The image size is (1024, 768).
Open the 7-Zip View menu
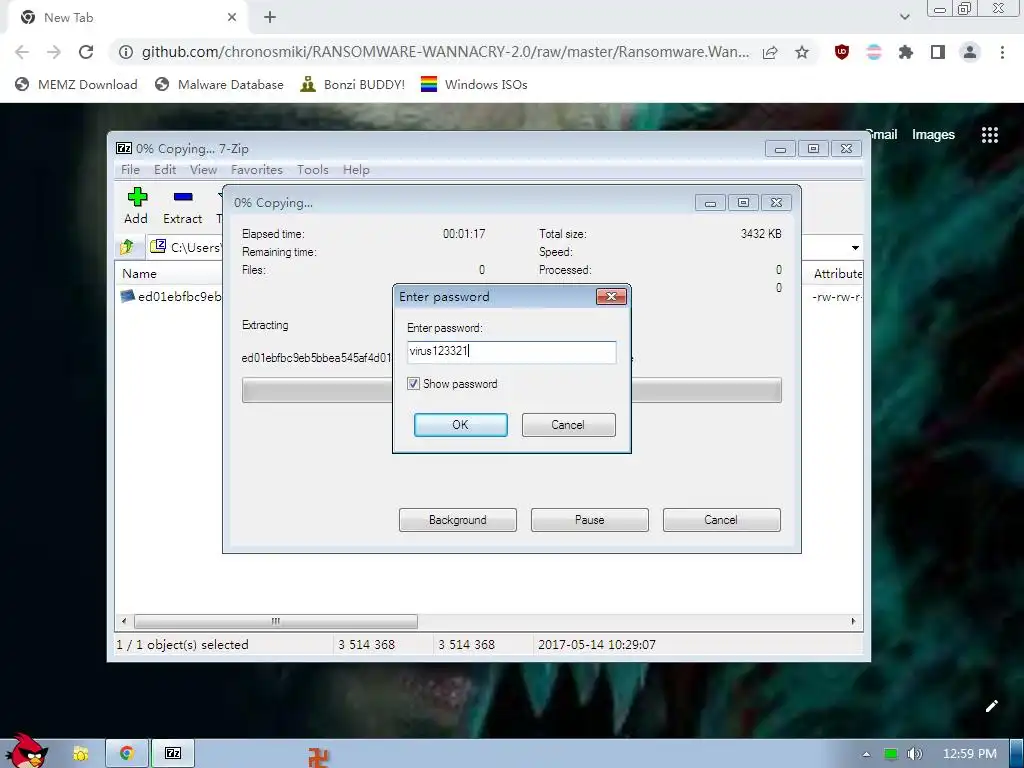(x=203, y=170)
